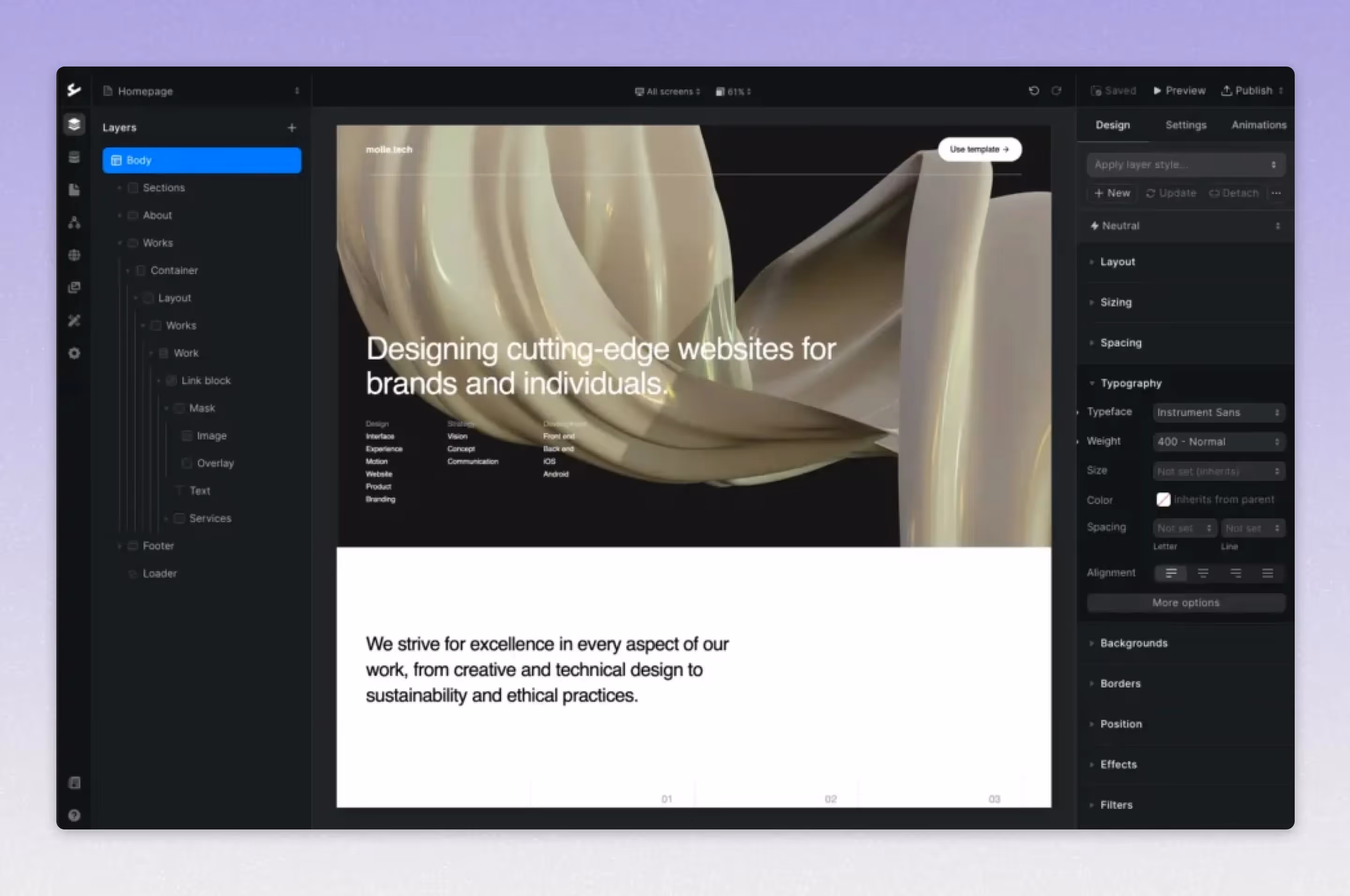Open the Publish options arrows
This screenshot has width=1350, height=896.
(x=1281, y=90)
